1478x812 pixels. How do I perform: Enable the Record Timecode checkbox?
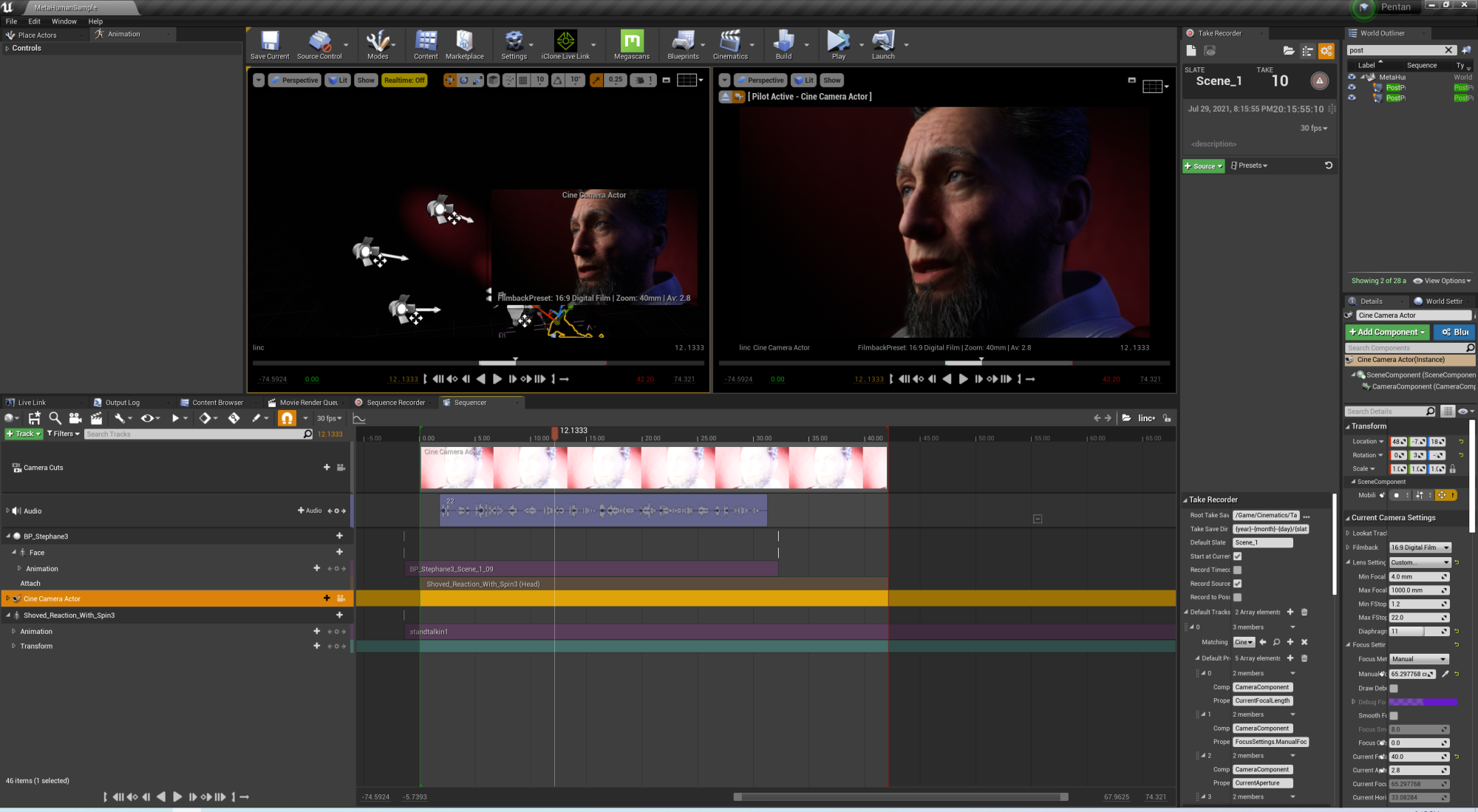(x=1237, y=570)
